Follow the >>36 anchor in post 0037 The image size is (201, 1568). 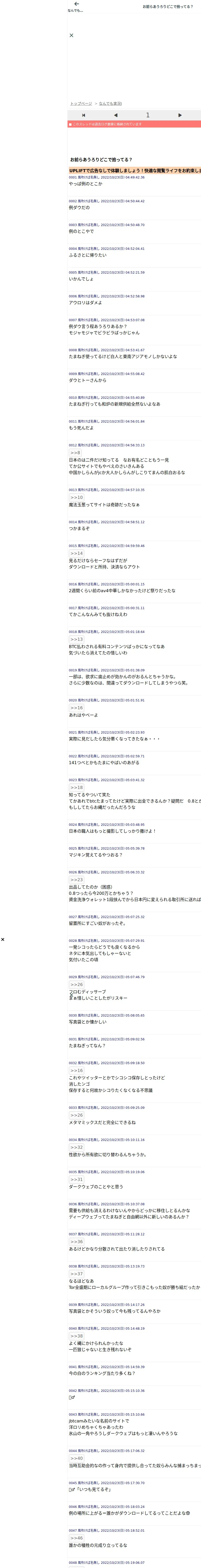(76, 1242)
